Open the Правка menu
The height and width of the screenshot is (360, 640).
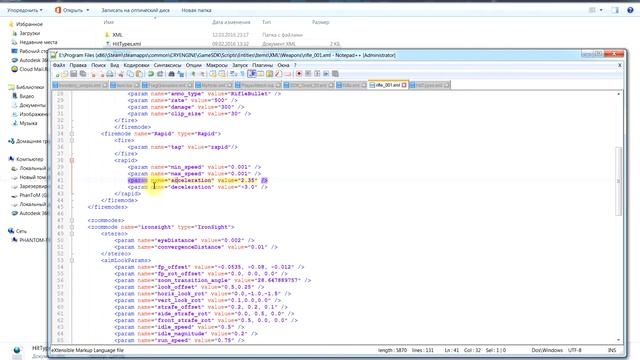point(78,65)
